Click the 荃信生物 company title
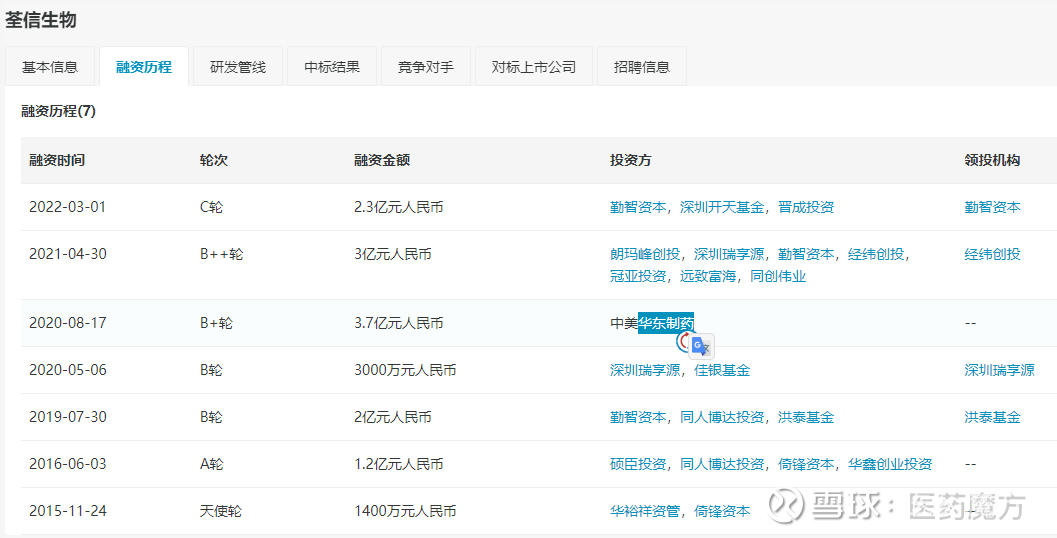The image size is (1057, 538). tap(40, 20)
